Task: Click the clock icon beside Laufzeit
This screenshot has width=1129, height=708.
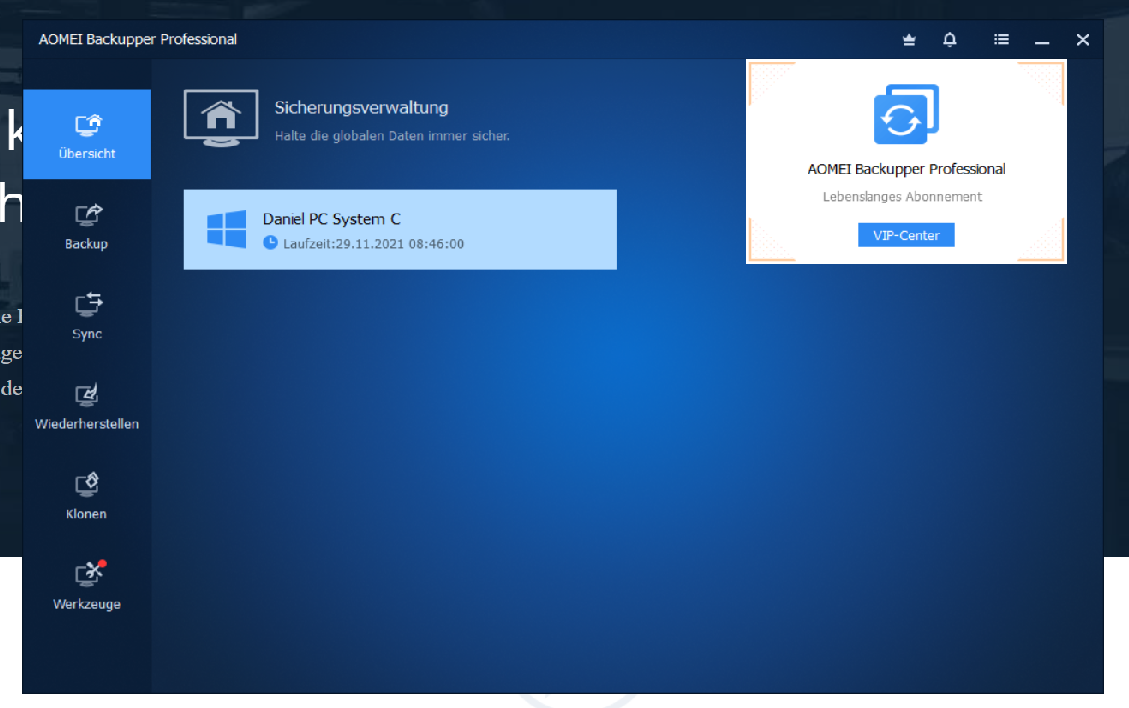Action: pos(270,243)
